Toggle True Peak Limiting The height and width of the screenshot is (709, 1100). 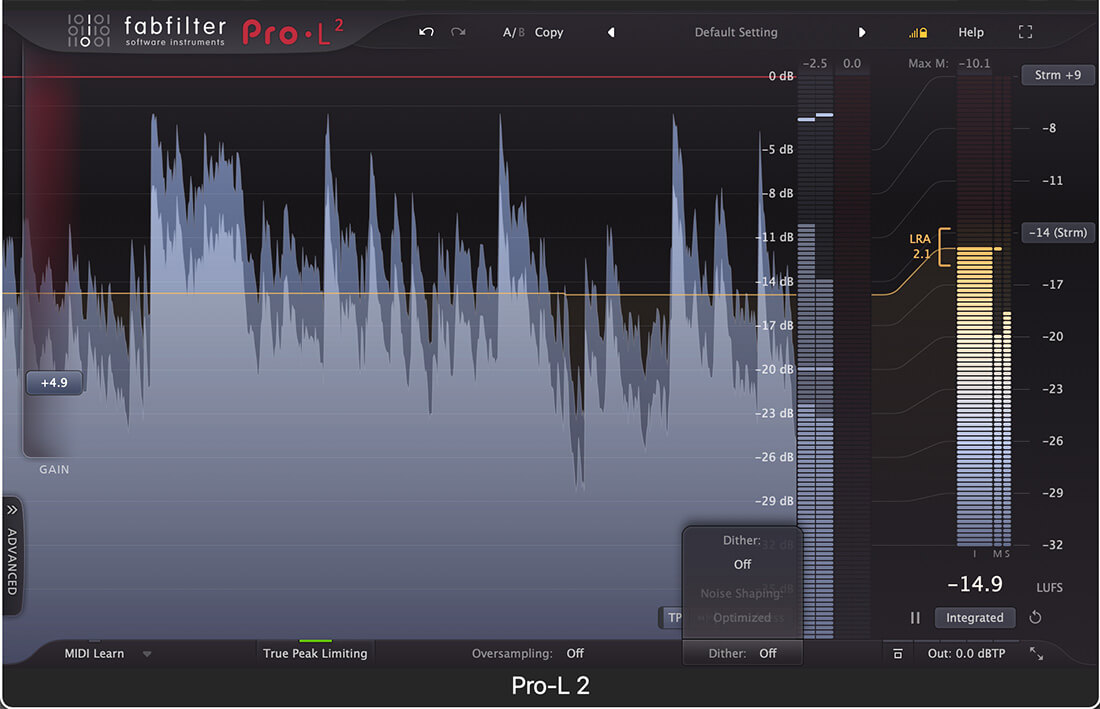click(x=315, y=653)
